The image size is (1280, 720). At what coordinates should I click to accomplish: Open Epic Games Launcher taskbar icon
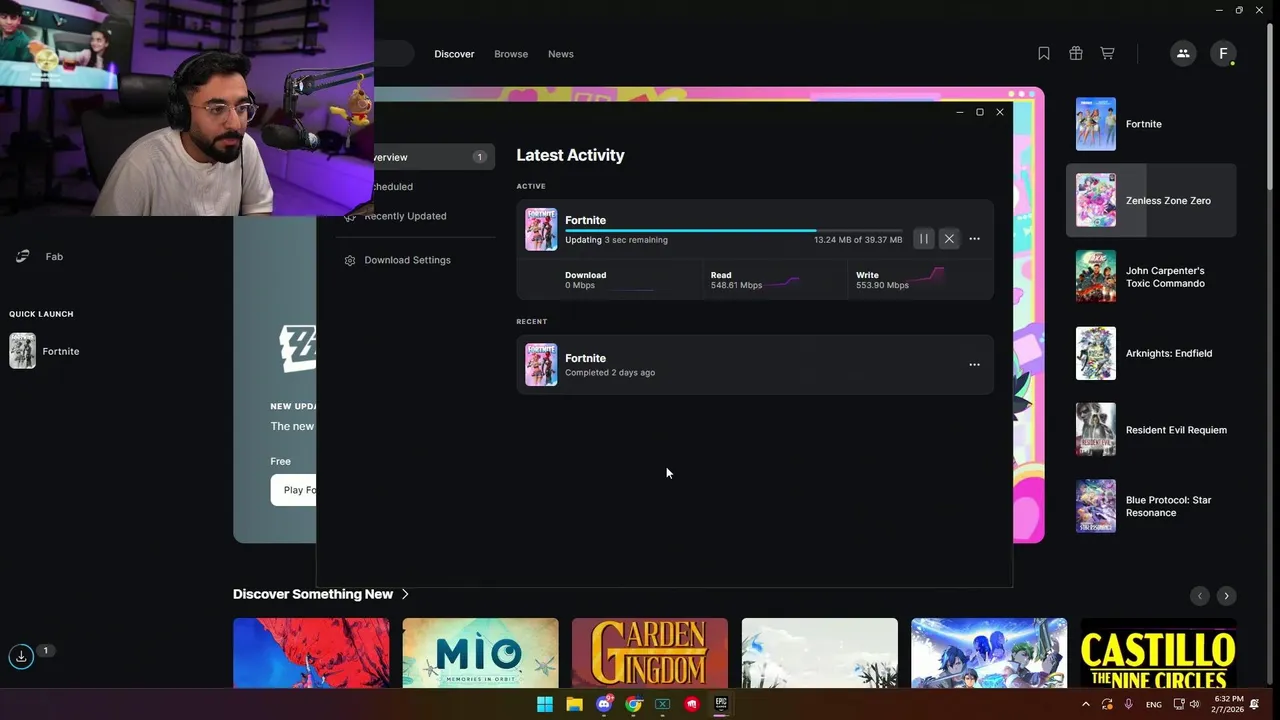(x=721, y=704)
